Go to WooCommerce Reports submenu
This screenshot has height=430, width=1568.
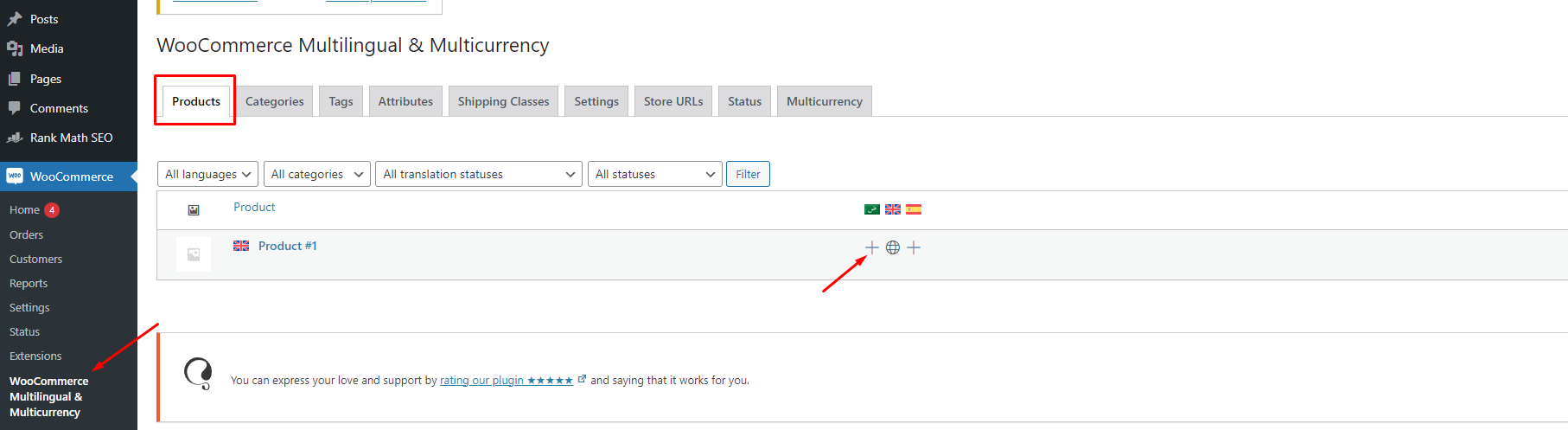29,283
